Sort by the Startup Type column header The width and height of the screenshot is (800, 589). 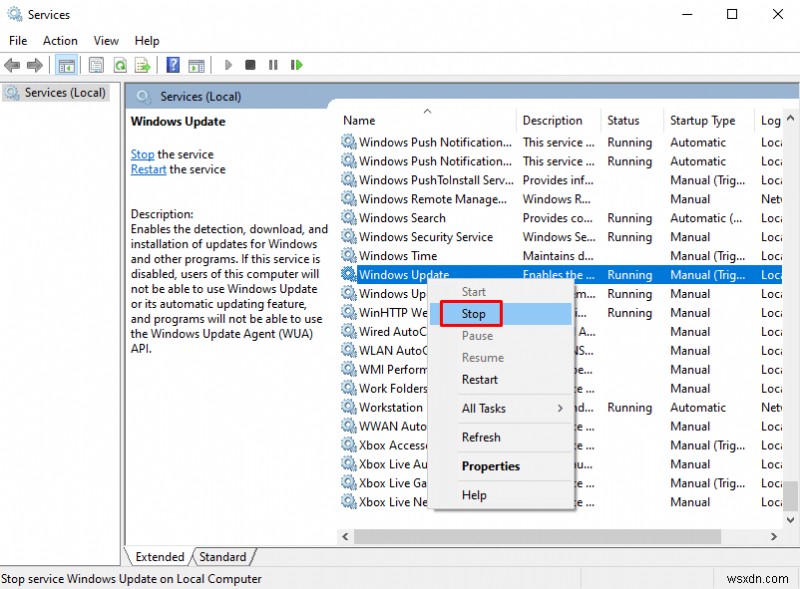[708, 120]
